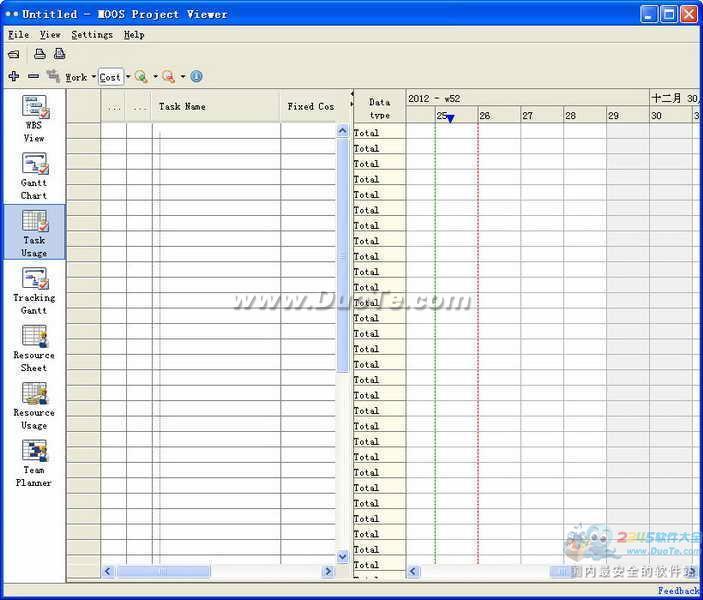Click the plus expand-all icon
The height and width of the screenshot is (600, 703).
point(14,76)
